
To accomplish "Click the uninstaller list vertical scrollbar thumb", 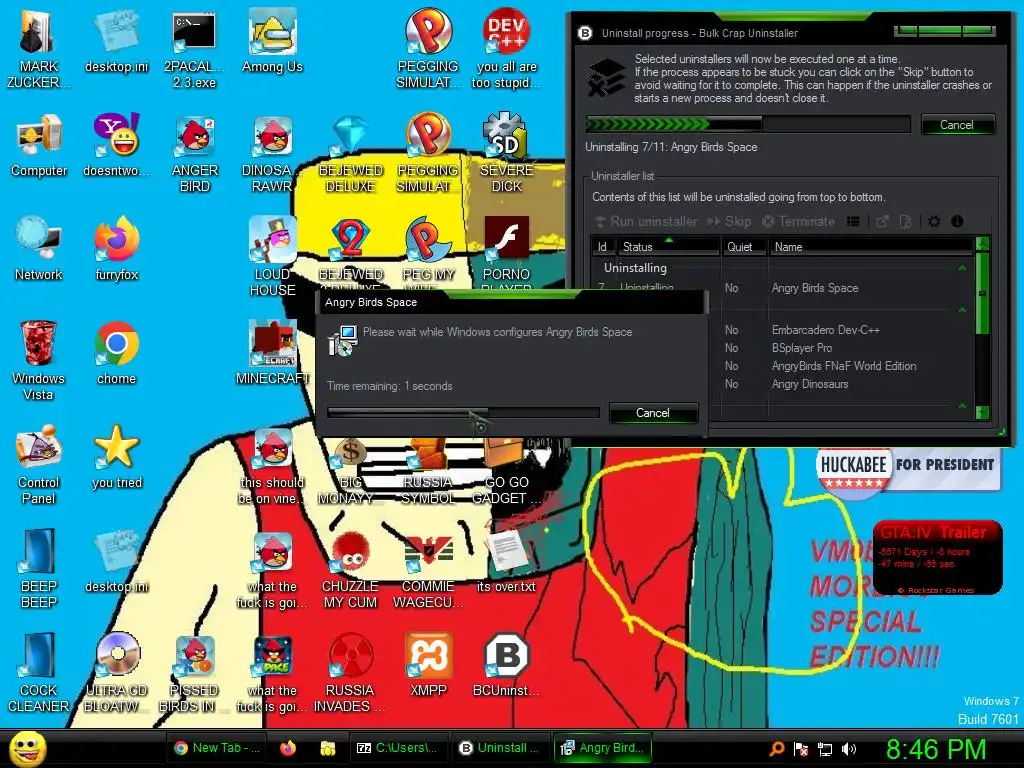I will [x=982, y=294].
